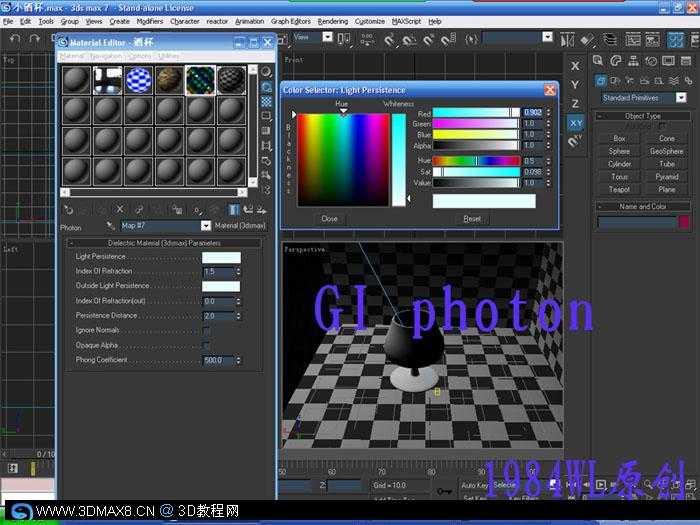Click the Redo arrow in main toolbar
Image resolution: width=700 pixels, height=525 pixels.
pyautogui.click(x=34, y=39)
